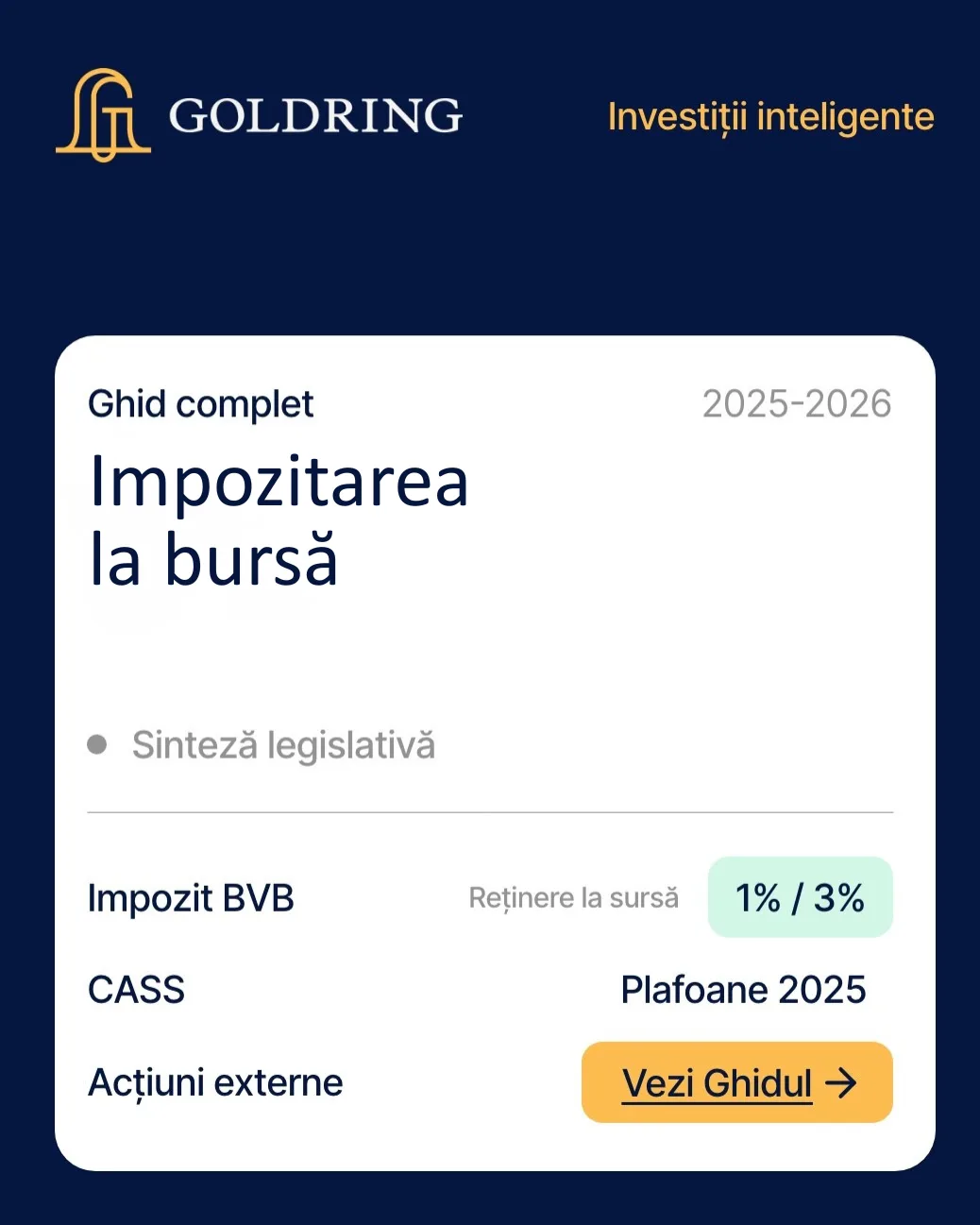This screenshot has width=980, height=1225.
Task: Click the GOLDRING wordmark text
Action: click(x=315, y=115)
